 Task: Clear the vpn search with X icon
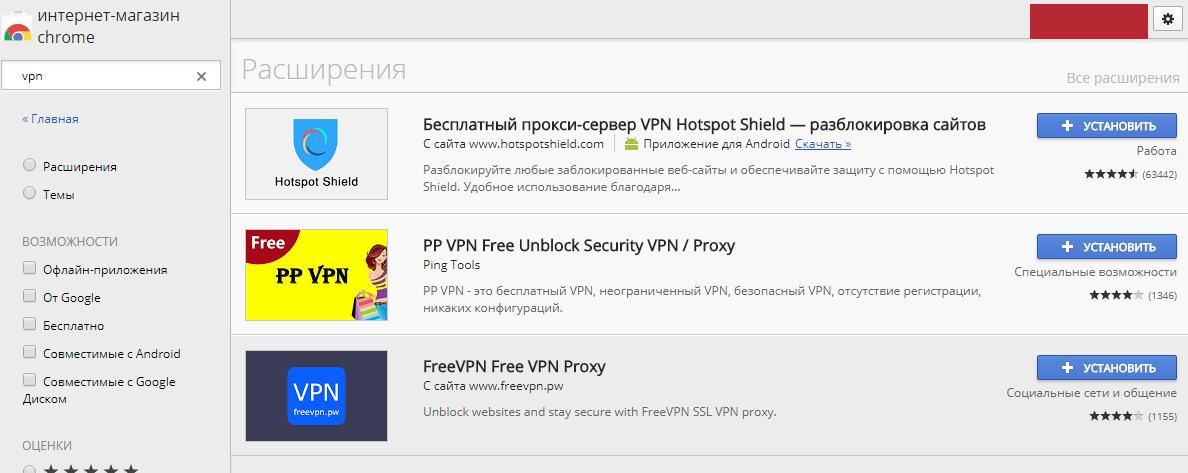(202, 77)
